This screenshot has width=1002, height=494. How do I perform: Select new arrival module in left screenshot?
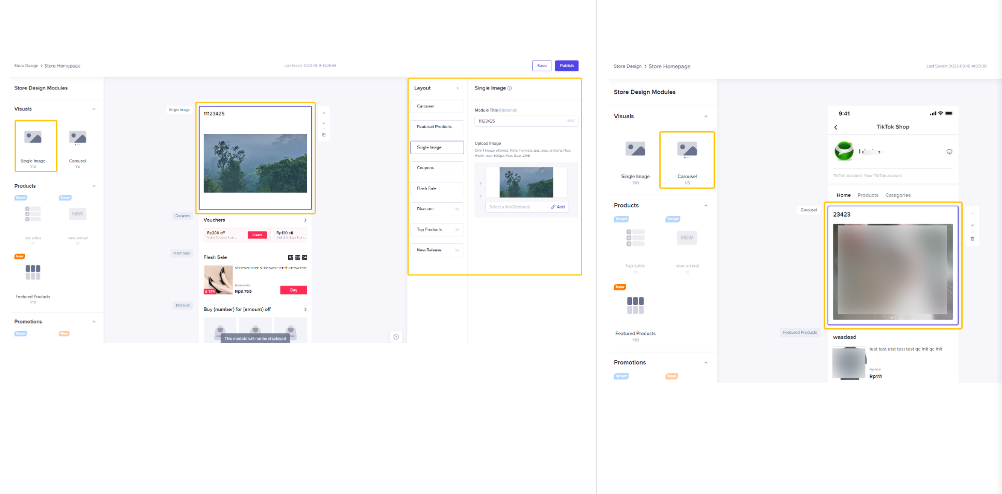tap(78, 213)
